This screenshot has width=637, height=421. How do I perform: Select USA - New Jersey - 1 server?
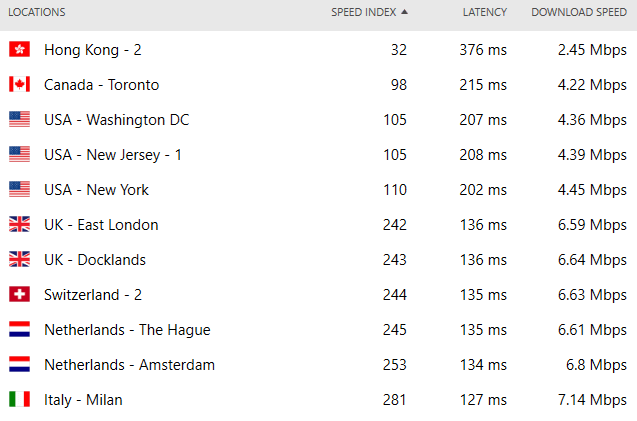(318, 154)
